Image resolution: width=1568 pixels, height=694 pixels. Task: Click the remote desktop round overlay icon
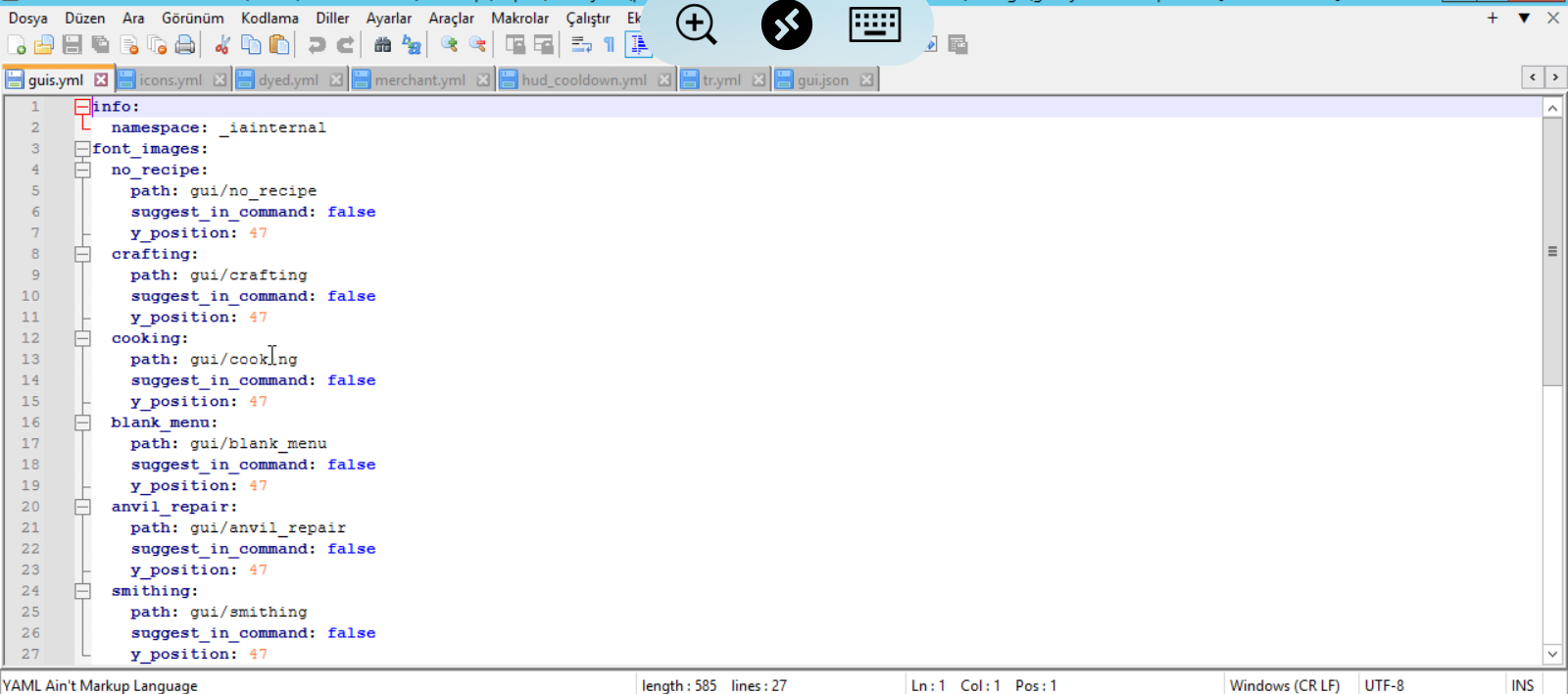click(x=787, y=25)
